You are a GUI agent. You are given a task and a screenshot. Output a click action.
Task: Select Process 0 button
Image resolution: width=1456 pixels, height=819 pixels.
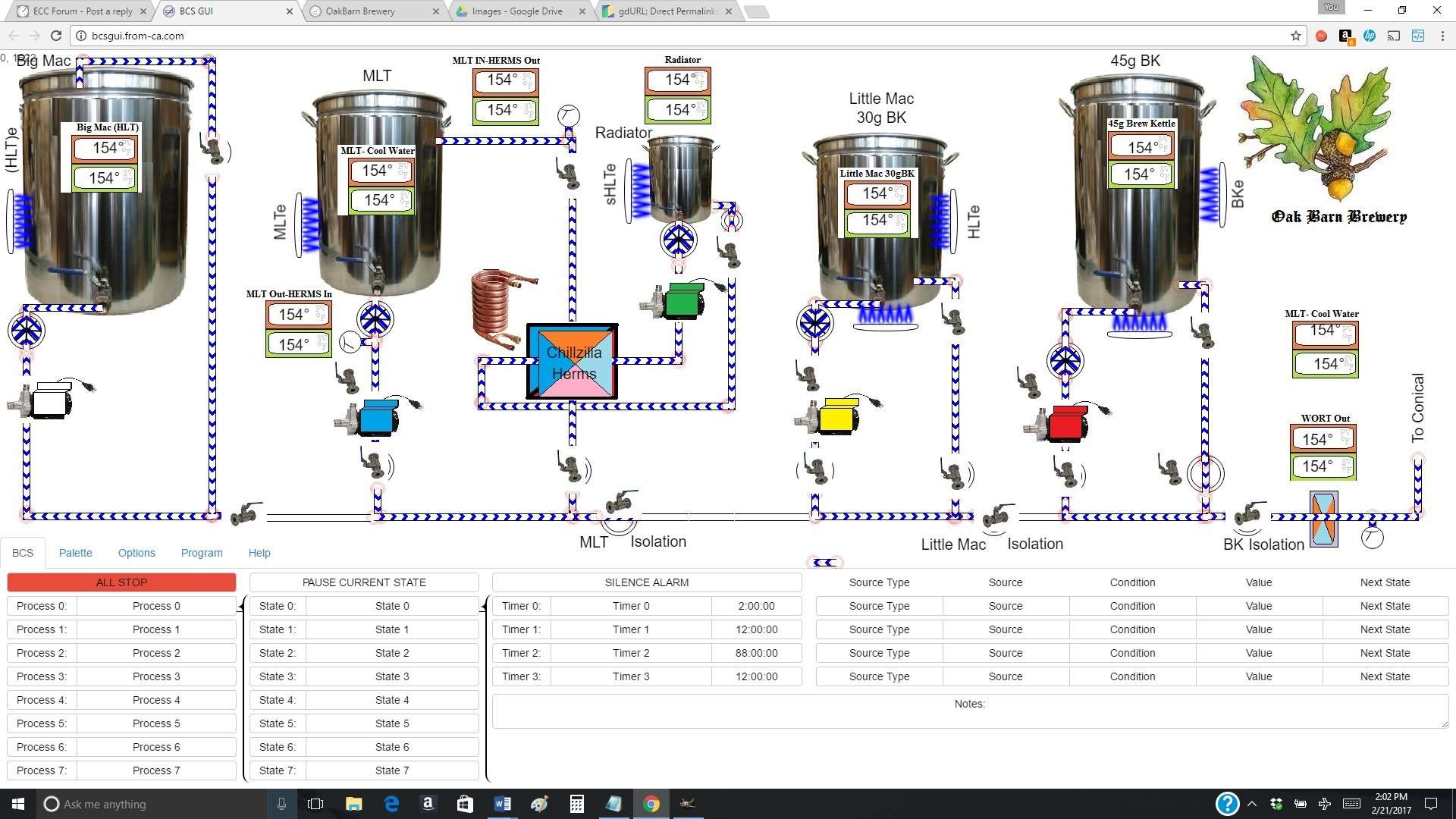point(156,606)
